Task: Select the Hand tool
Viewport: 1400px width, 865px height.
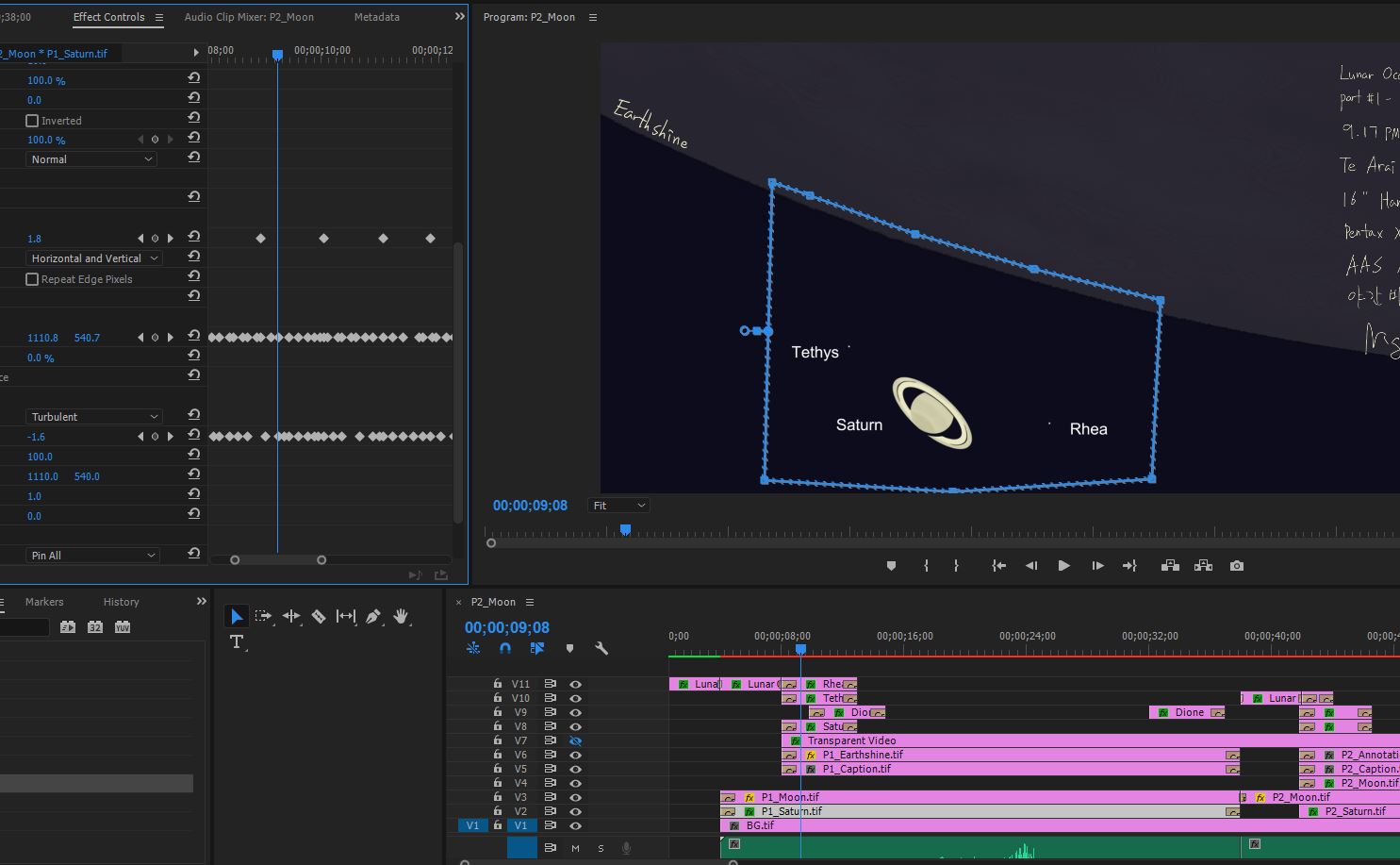Action: pyautogui.click(x=402, y=616)
